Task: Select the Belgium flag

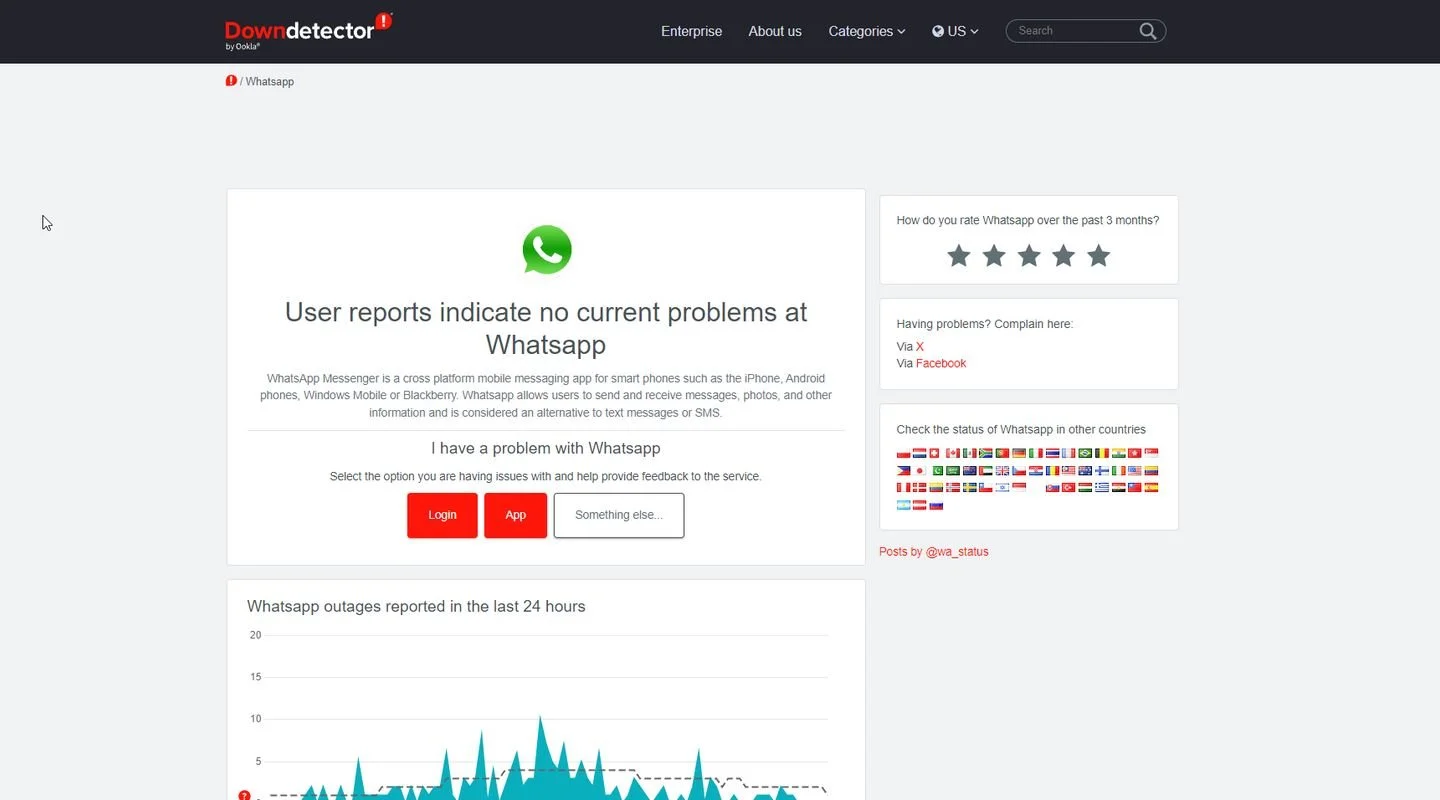Action: point(1102,453)
